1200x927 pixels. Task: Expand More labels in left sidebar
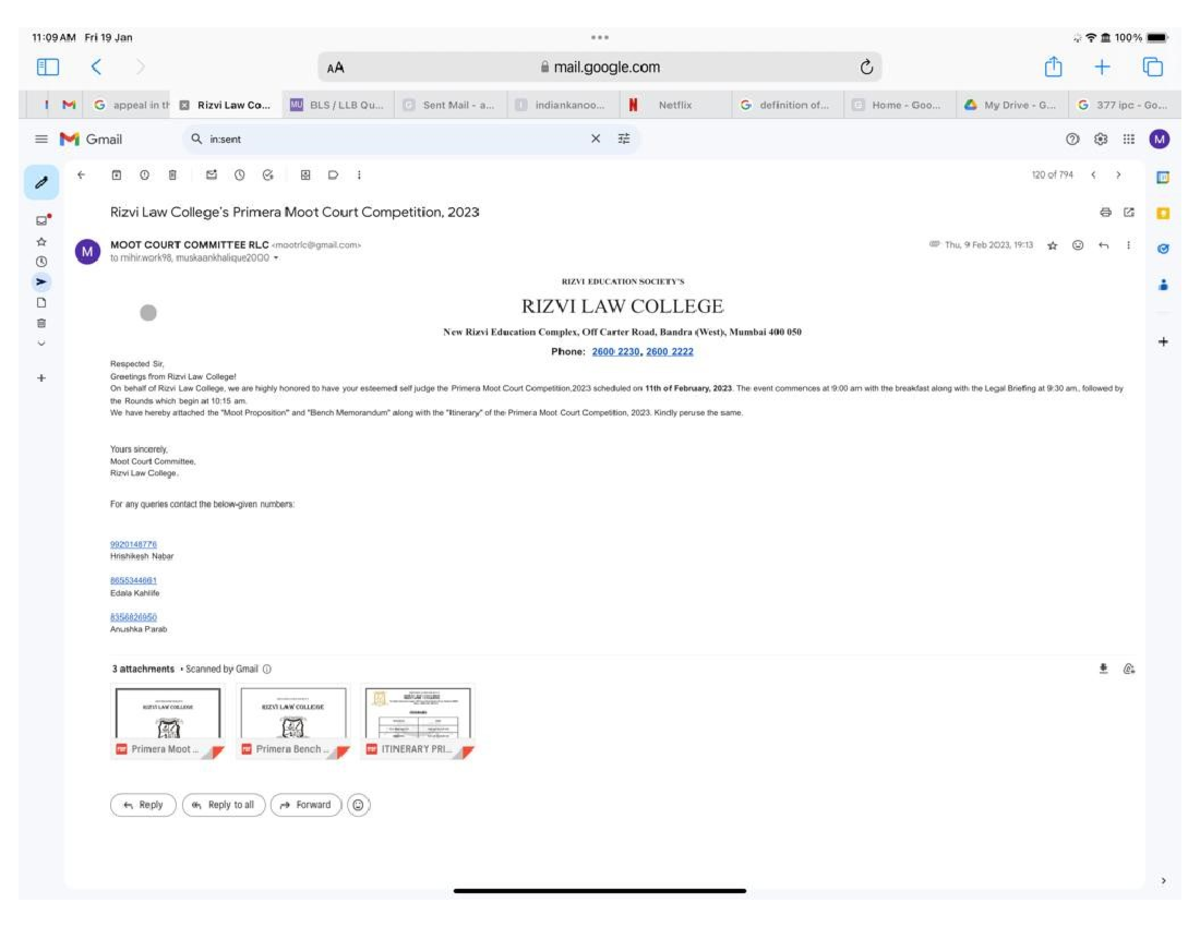pos(41,343)
